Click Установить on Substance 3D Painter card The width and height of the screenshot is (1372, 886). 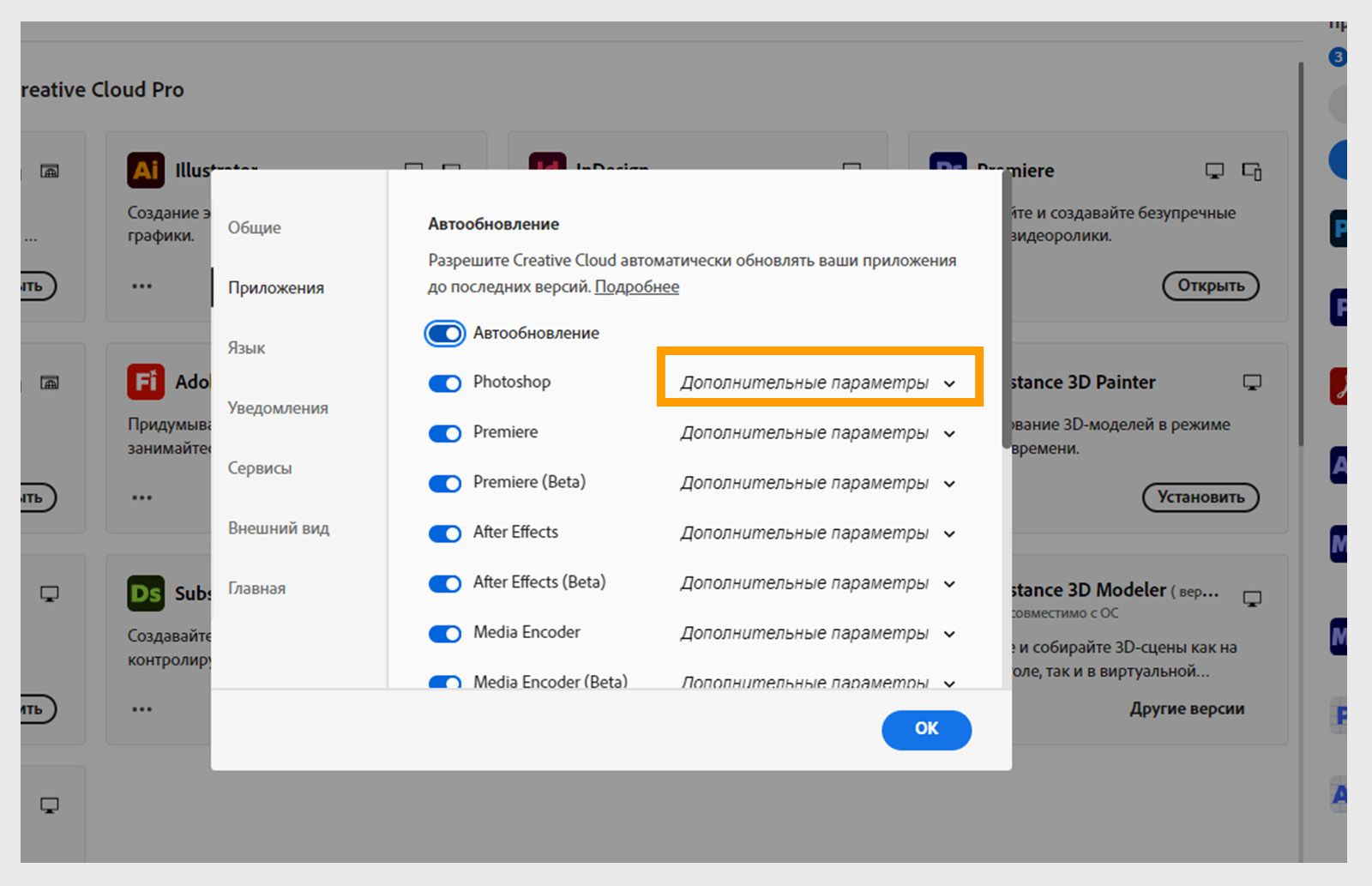(1200, 497)
